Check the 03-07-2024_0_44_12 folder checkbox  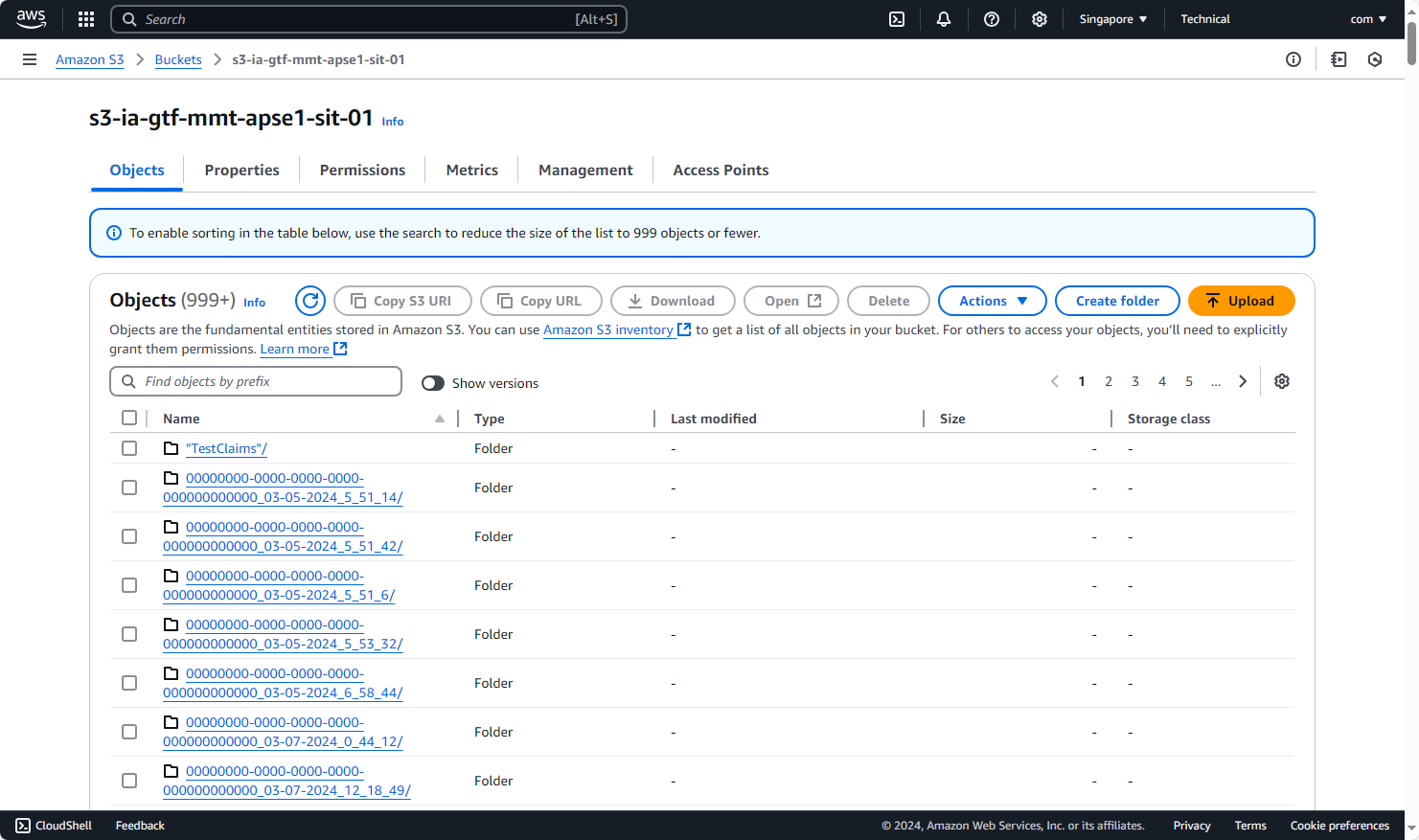tap(129, 732)
